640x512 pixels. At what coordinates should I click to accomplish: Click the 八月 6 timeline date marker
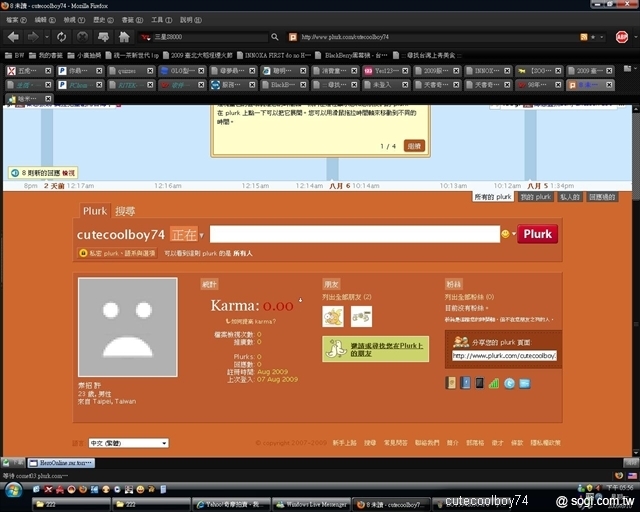click(x=341, y=186)
